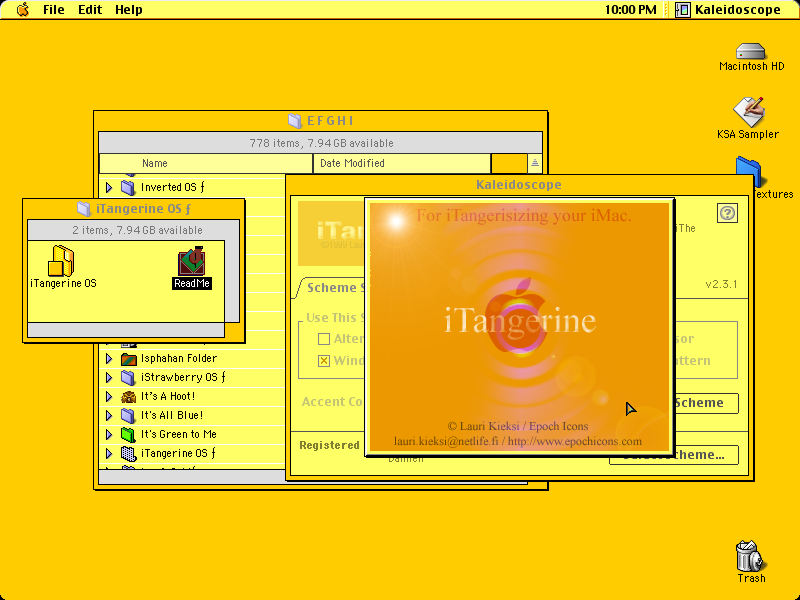Open the Kaleidoscope application menu
This screenshot has height=600, width=800.
pyautogui.click(x=728, y=10)
